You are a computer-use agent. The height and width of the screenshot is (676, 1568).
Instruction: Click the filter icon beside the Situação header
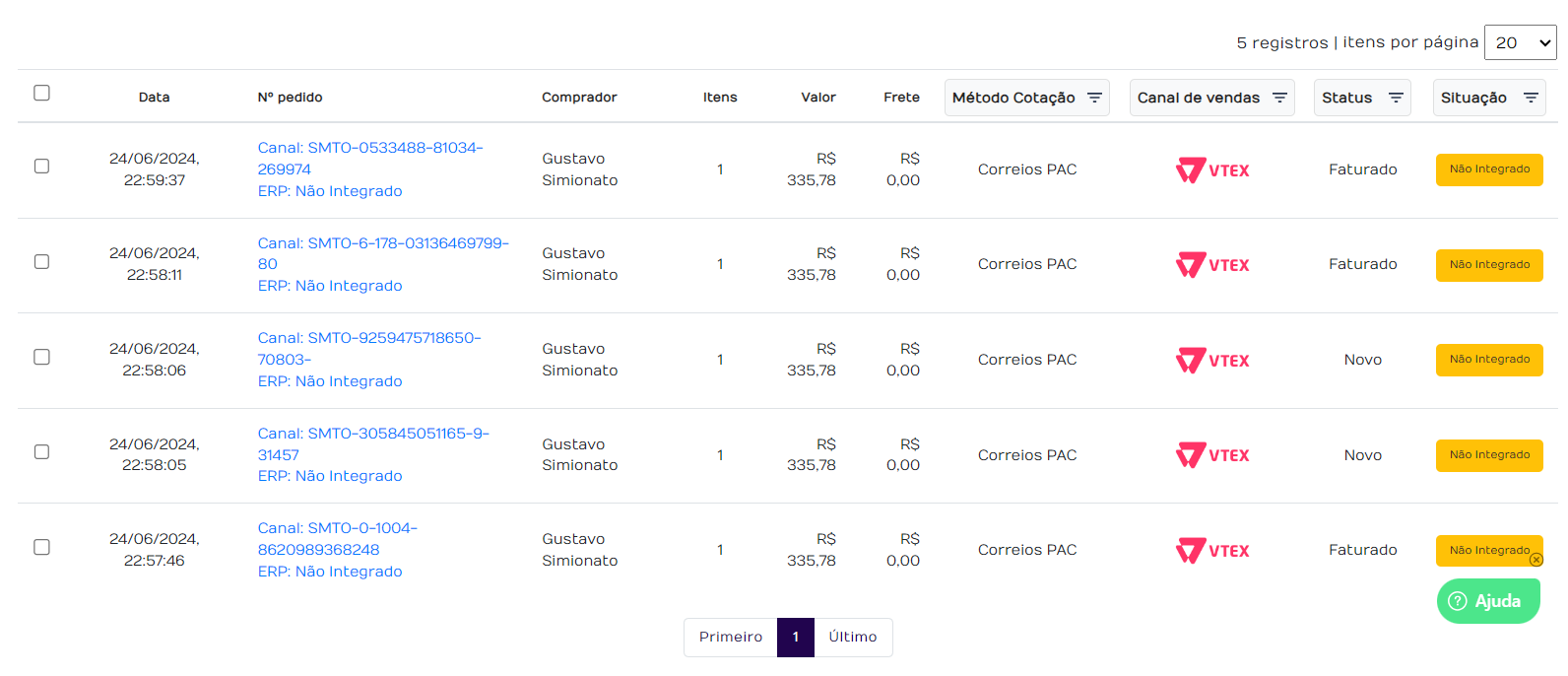click(x=1531, y=98)
